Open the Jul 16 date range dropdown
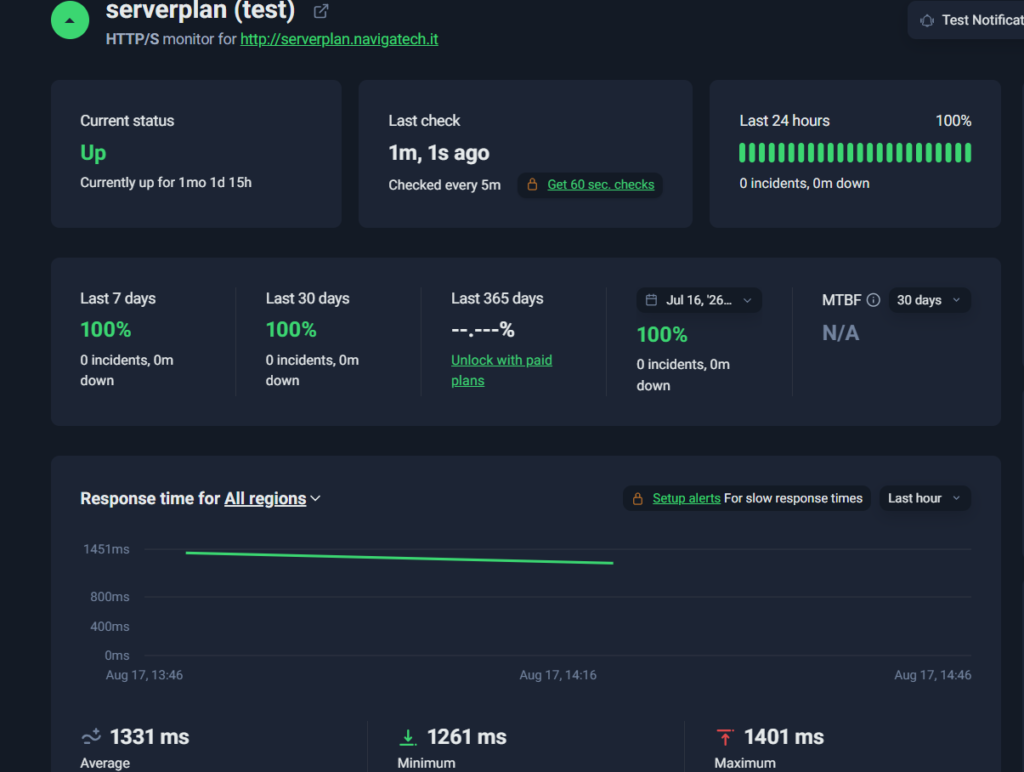This screenshot has width=1024, height=772. coord(699,300)
